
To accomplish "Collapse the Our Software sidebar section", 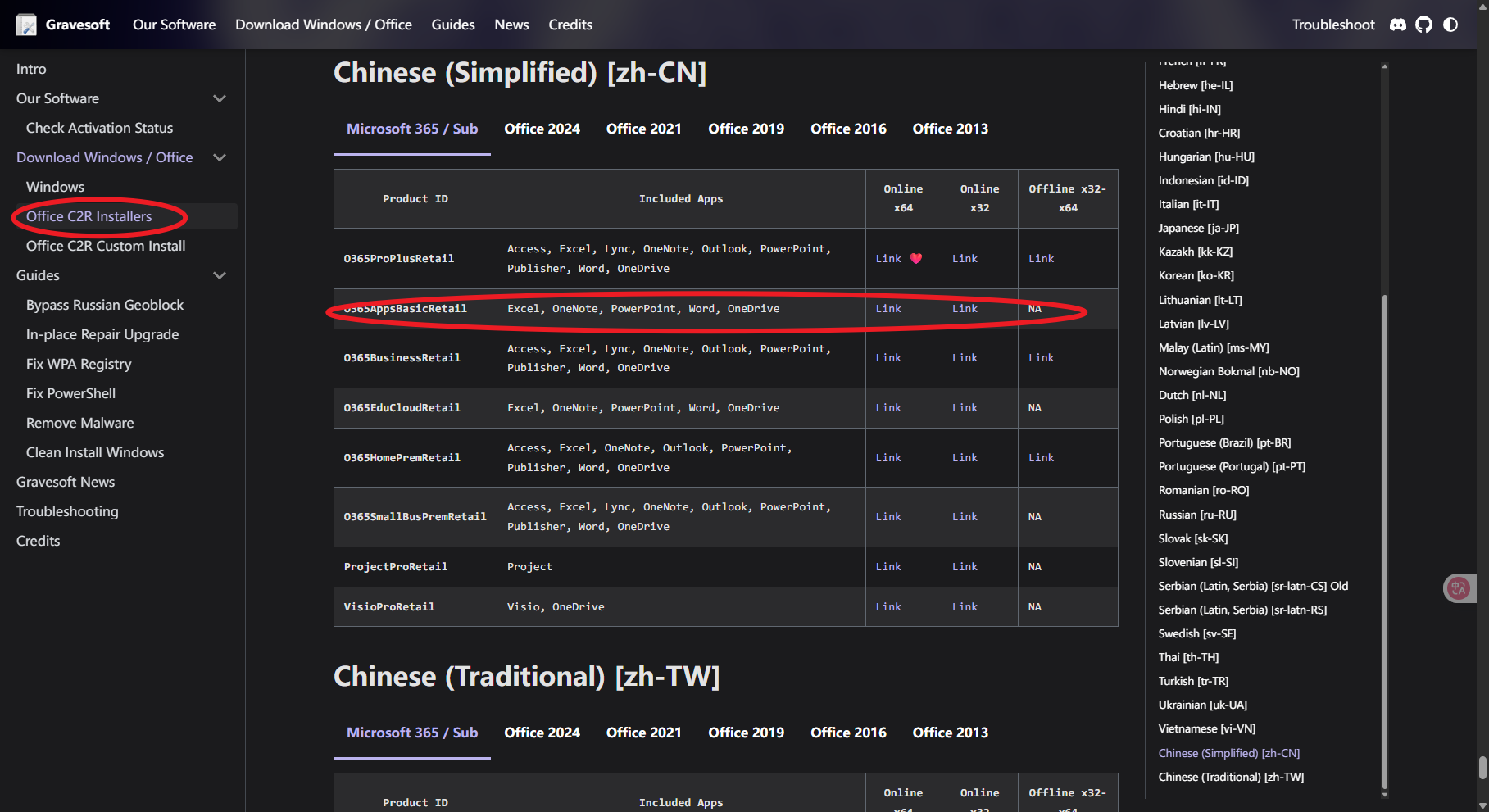I will click(x=220, y=98).
